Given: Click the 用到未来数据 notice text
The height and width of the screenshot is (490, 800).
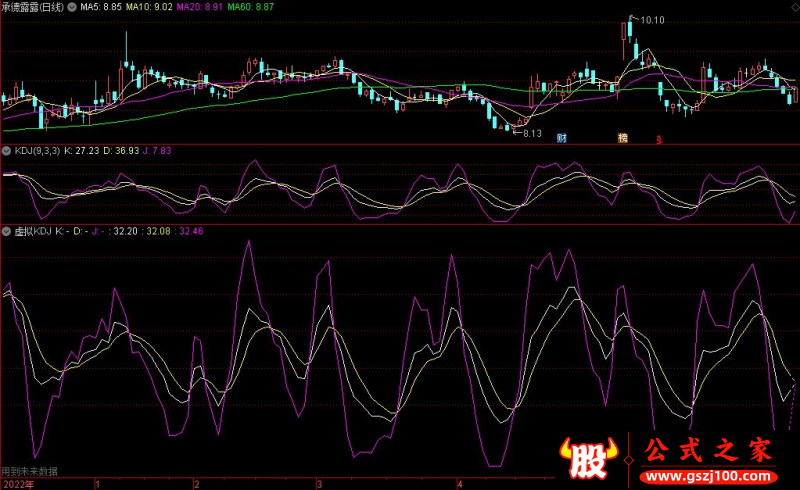Looking at the screenshot, I should 30,471.
